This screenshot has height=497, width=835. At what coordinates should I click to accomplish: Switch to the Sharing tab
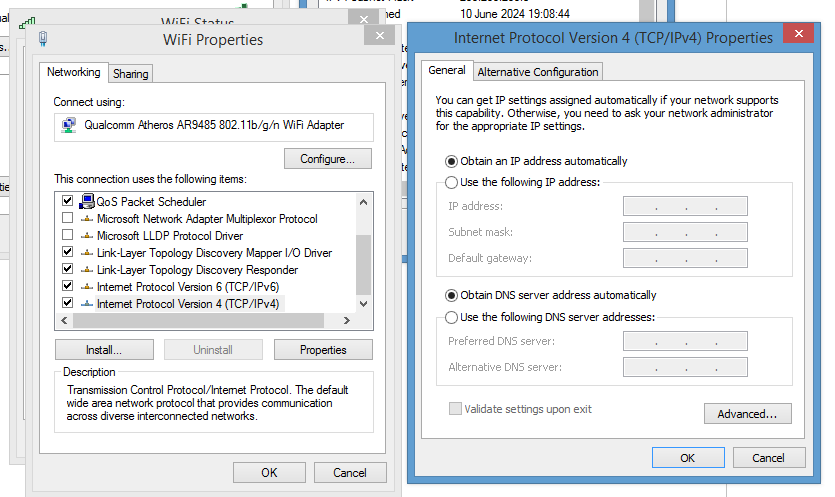[130, 74]
